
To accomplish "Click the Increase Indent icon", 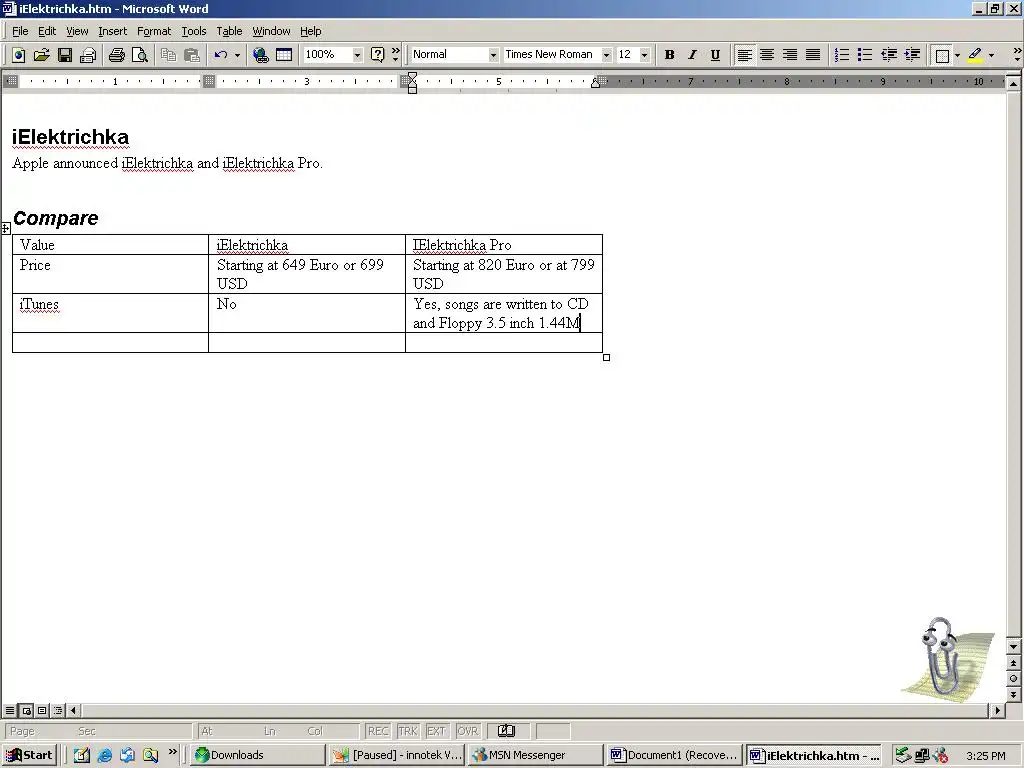I will point(912,55).
